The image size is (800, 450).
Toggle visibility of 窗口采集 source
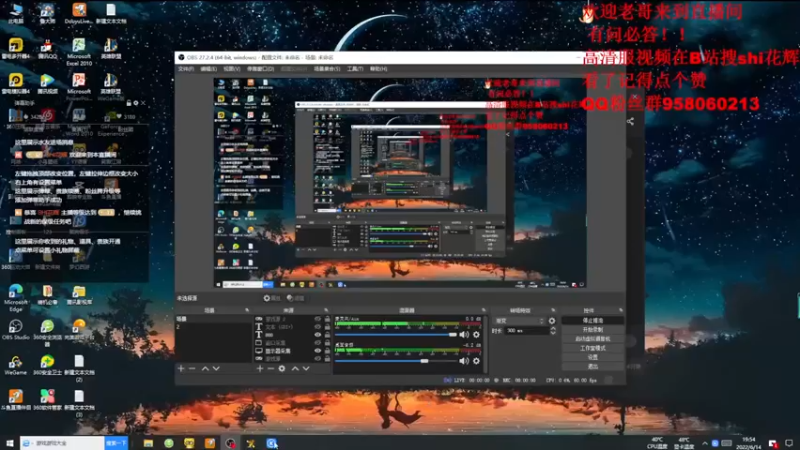317,343
